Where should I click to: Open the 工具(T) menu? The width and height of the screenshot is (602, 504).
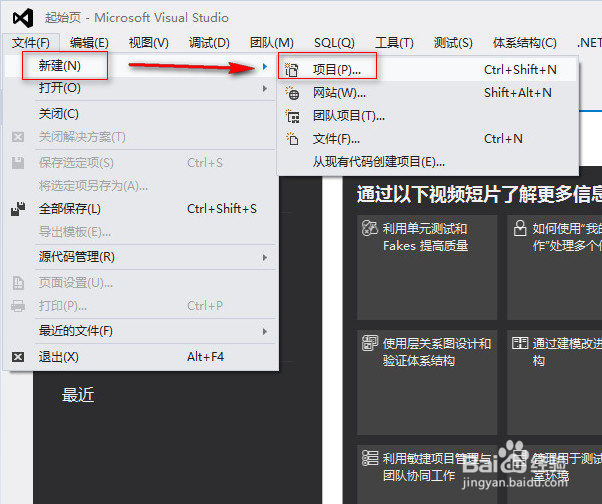tap(394, 43)
